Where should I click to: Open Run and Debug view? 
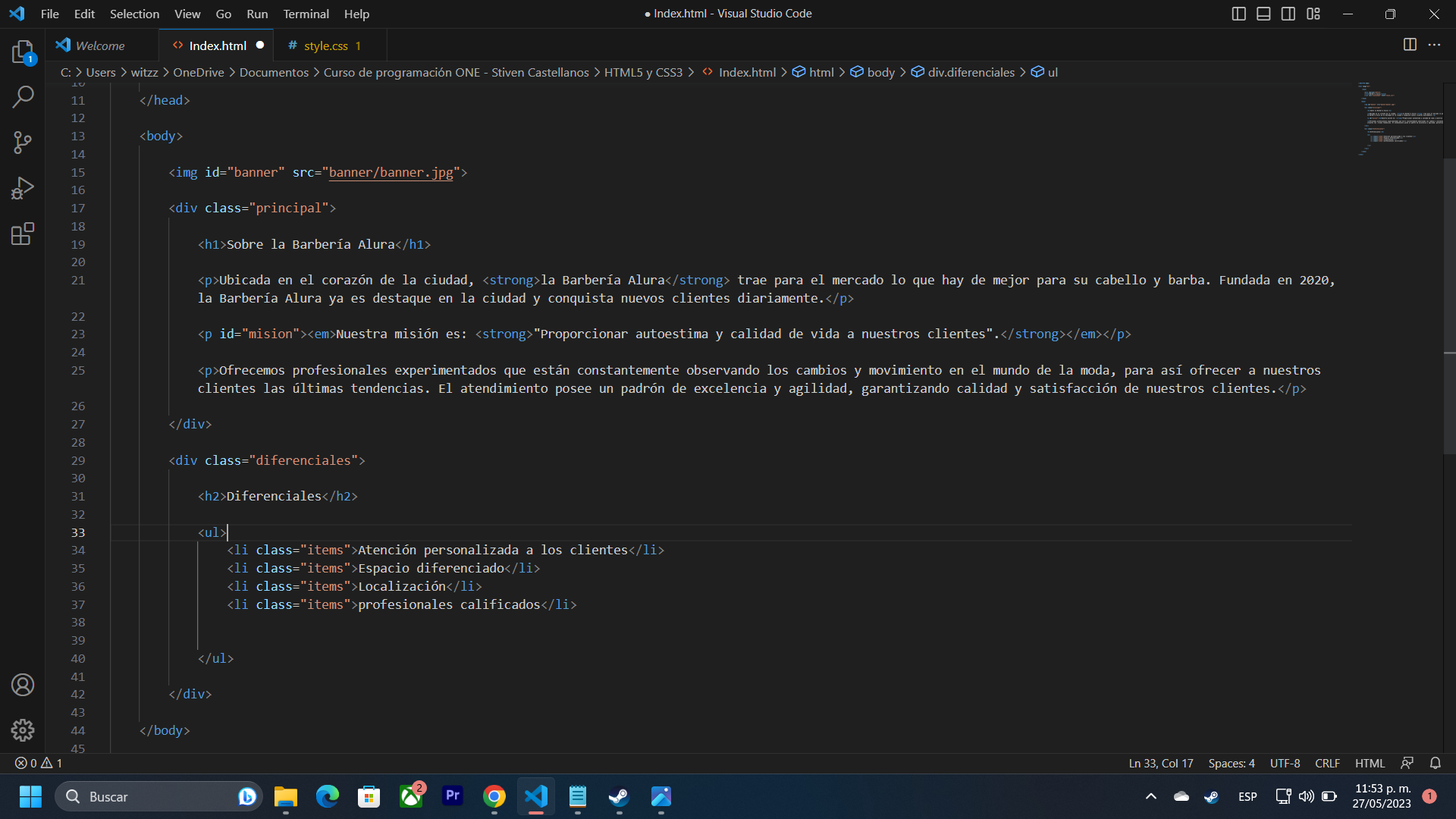click(23, 188)
